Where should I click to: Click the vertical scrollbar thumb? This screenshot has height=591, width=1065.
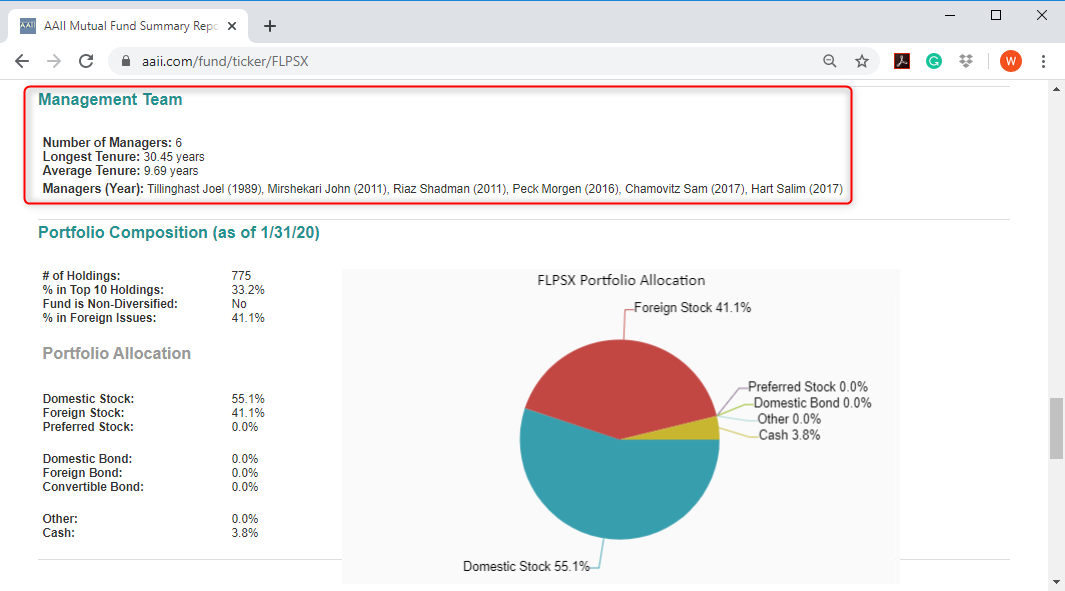click(x=1056, y=429)
